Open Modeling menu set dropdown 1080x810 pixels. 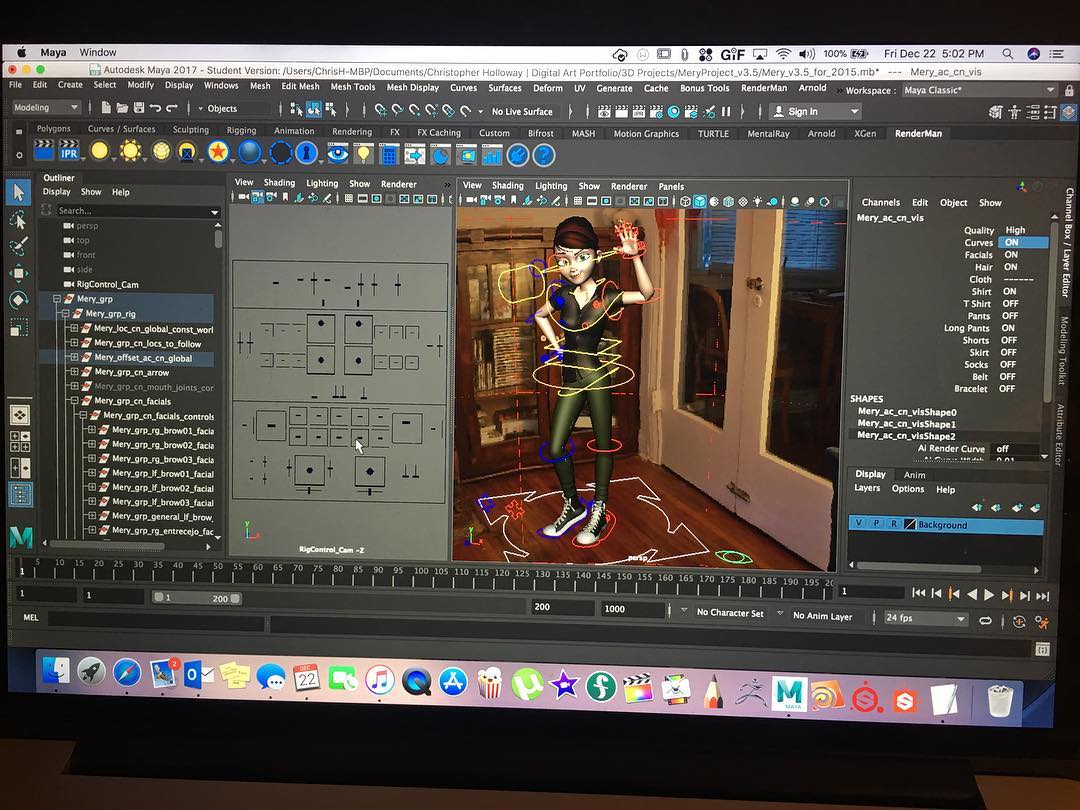[47, 107]
